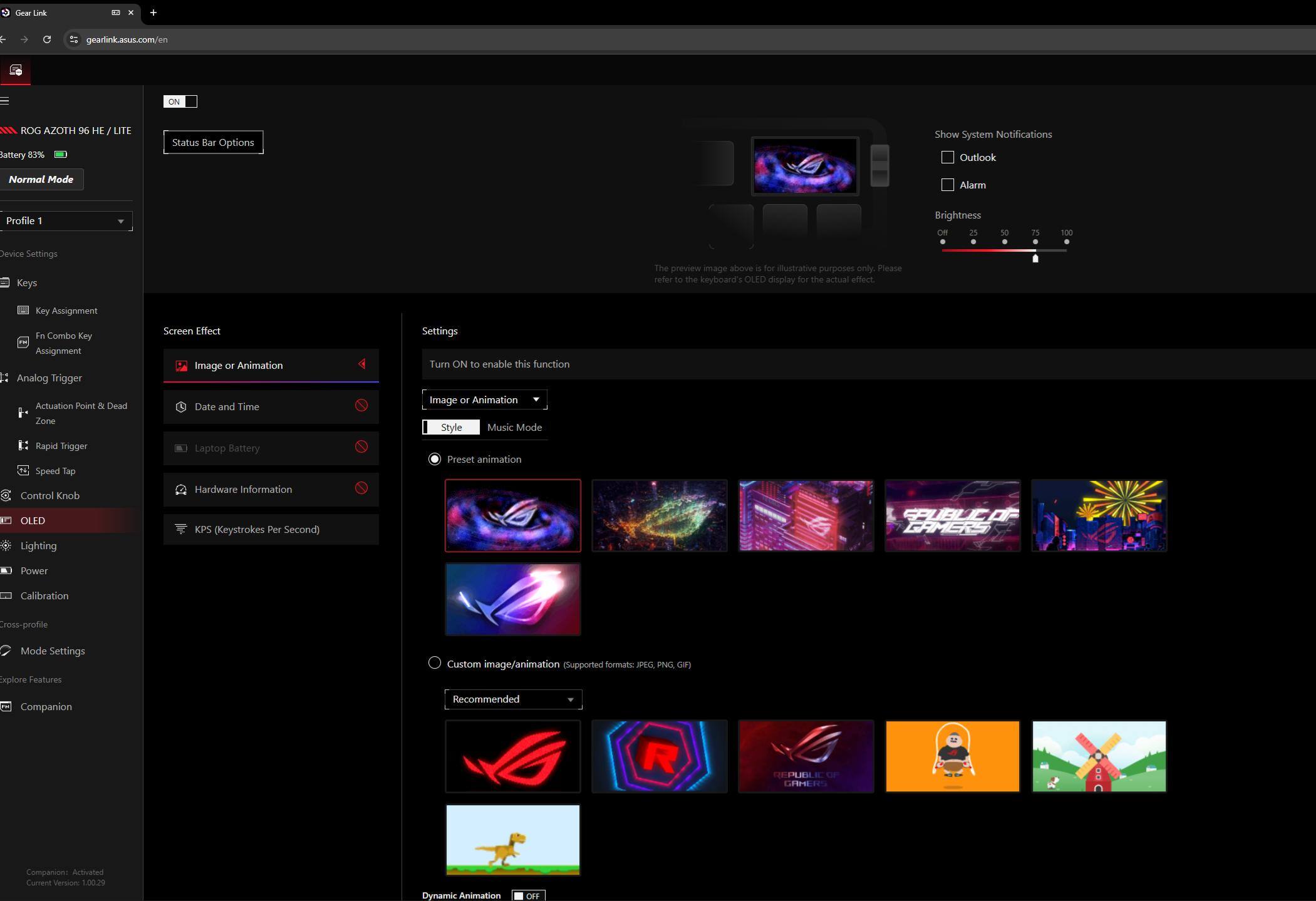The image size is (1316, 901).
Task: Select Date and Time screen effect
Action: (271, 407)
